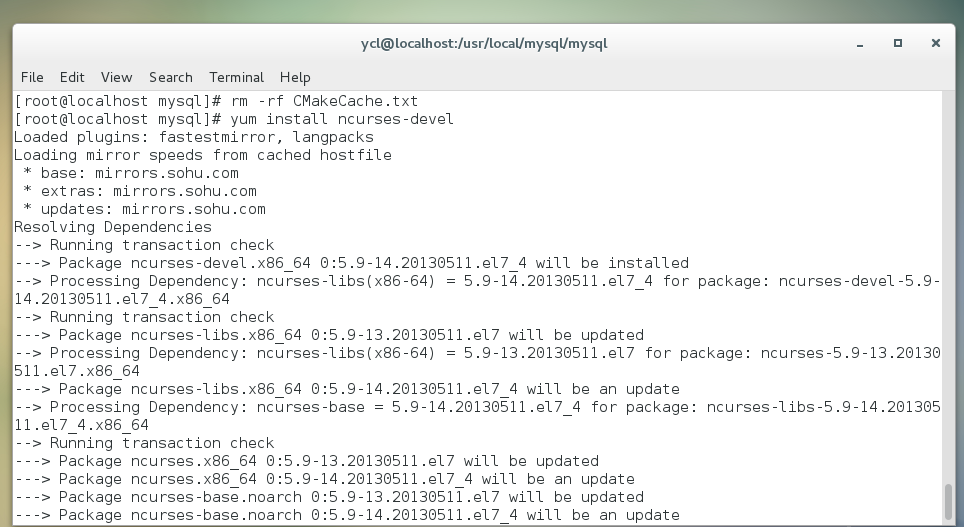The height and width of the screenshot is (527, 964).
Task: Click the updates: mirrors.sohu.com line
Action: pyautogui.click(x=144, y=209)
